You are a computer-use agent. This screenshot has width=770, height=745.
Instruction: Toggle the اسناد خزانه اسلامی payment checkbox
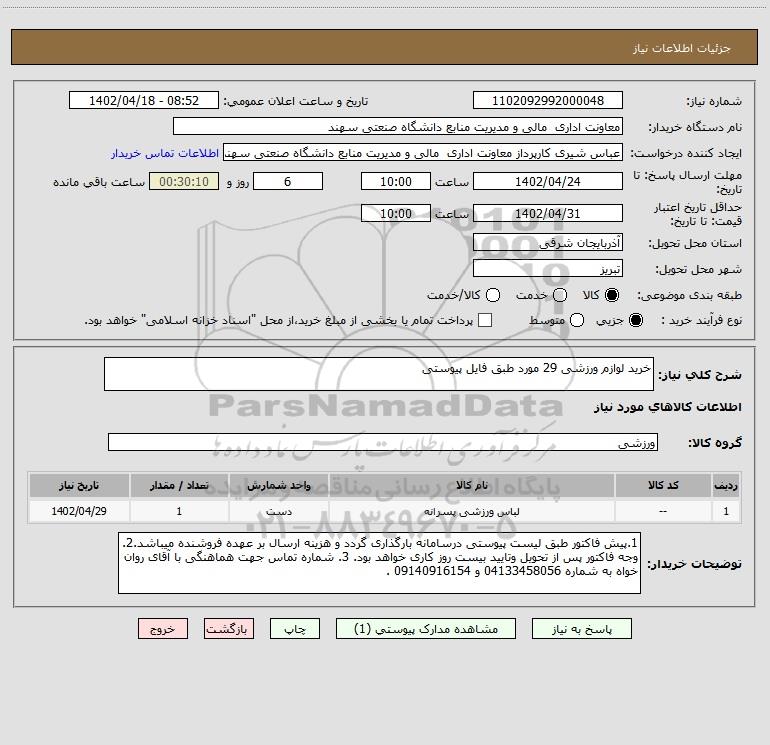pyautogui.click(x=485, y=320)
